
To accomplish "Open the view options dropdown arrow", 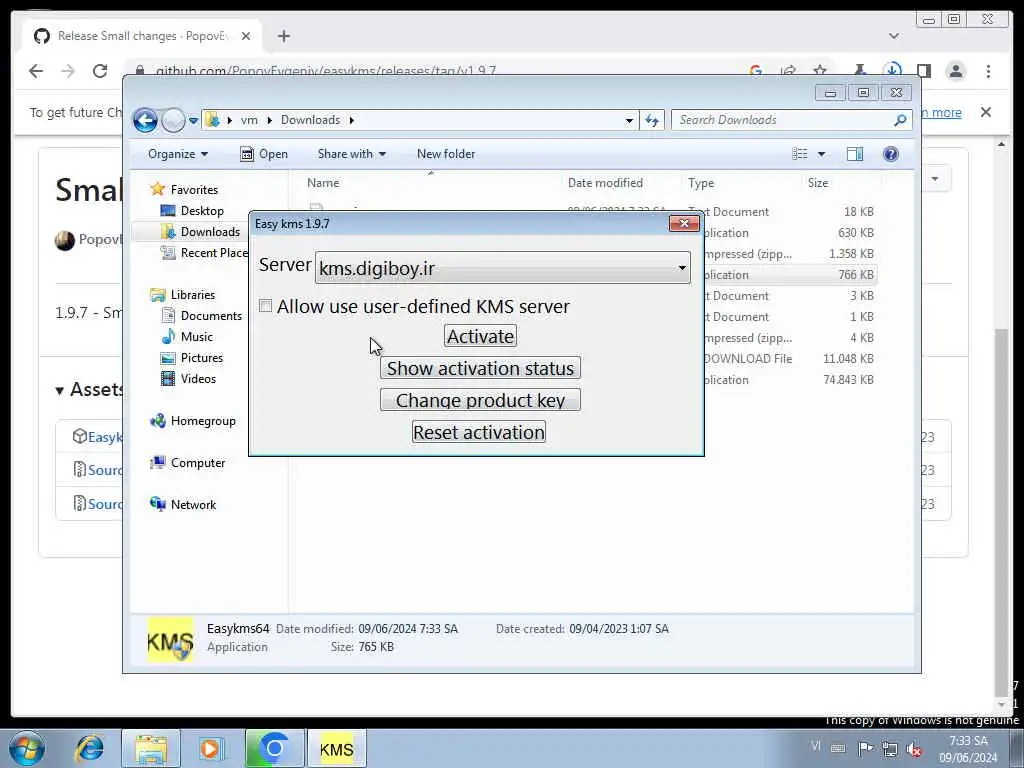I will click(822, 154).
